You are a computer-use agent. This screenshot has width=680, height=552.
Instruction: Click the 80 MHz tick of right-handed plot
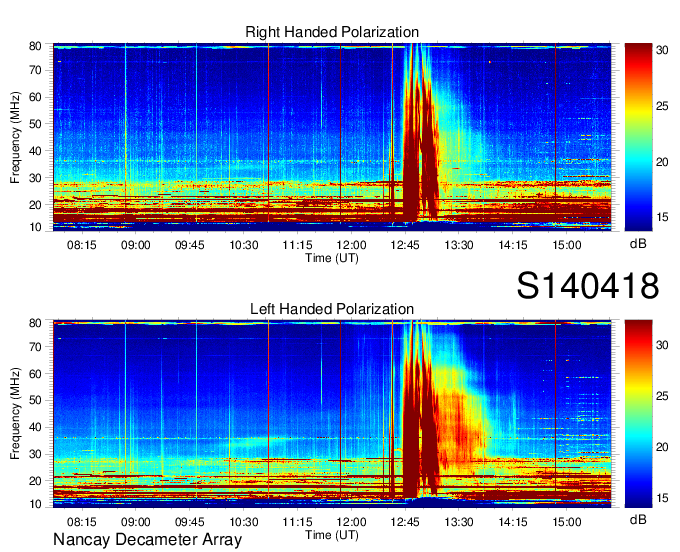click(x=36, y=46)
